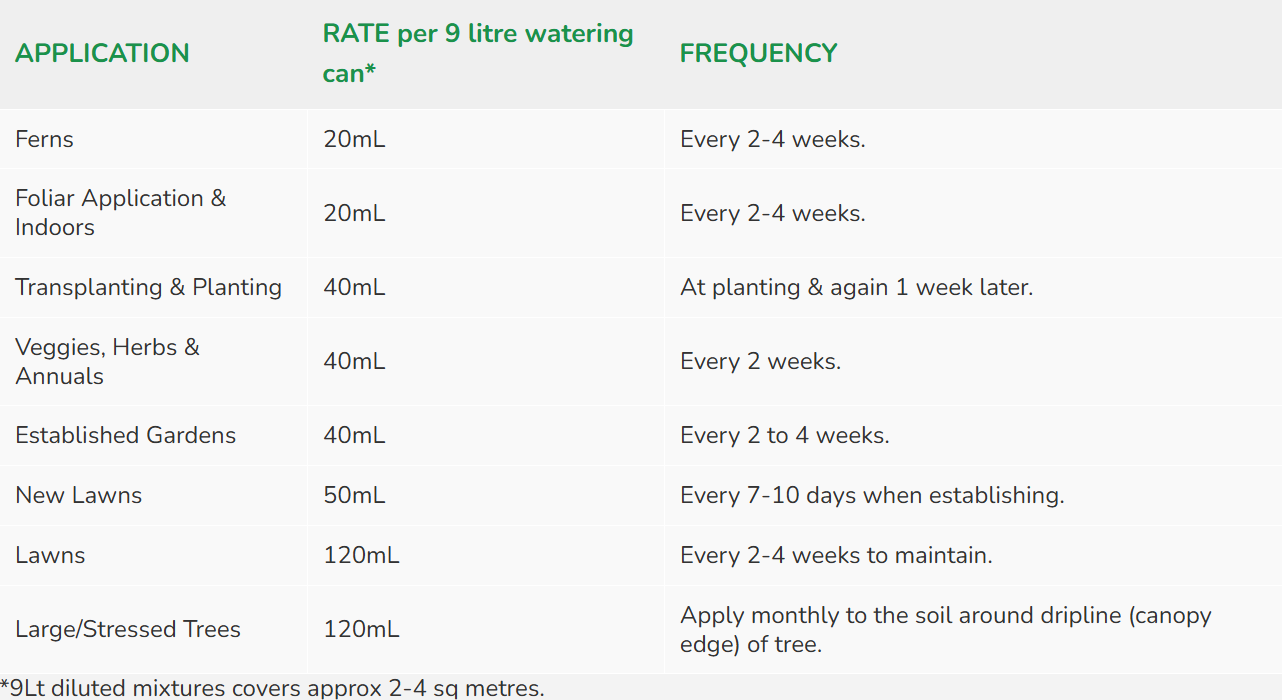Select the "Every 2 weeks." frequency cell

point(760,361)
